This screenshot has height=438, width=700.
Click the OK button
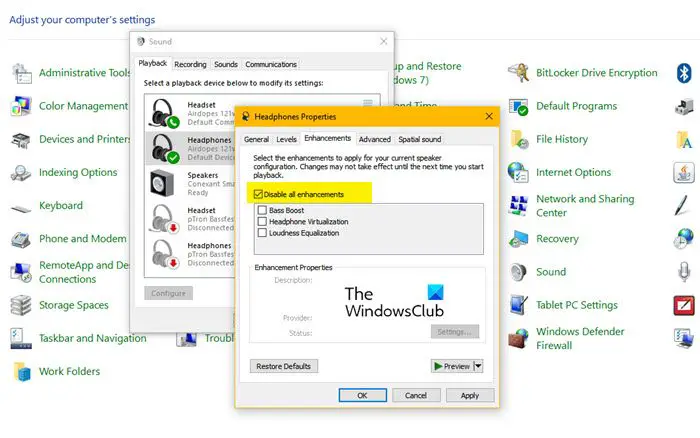tap(362, 396)
